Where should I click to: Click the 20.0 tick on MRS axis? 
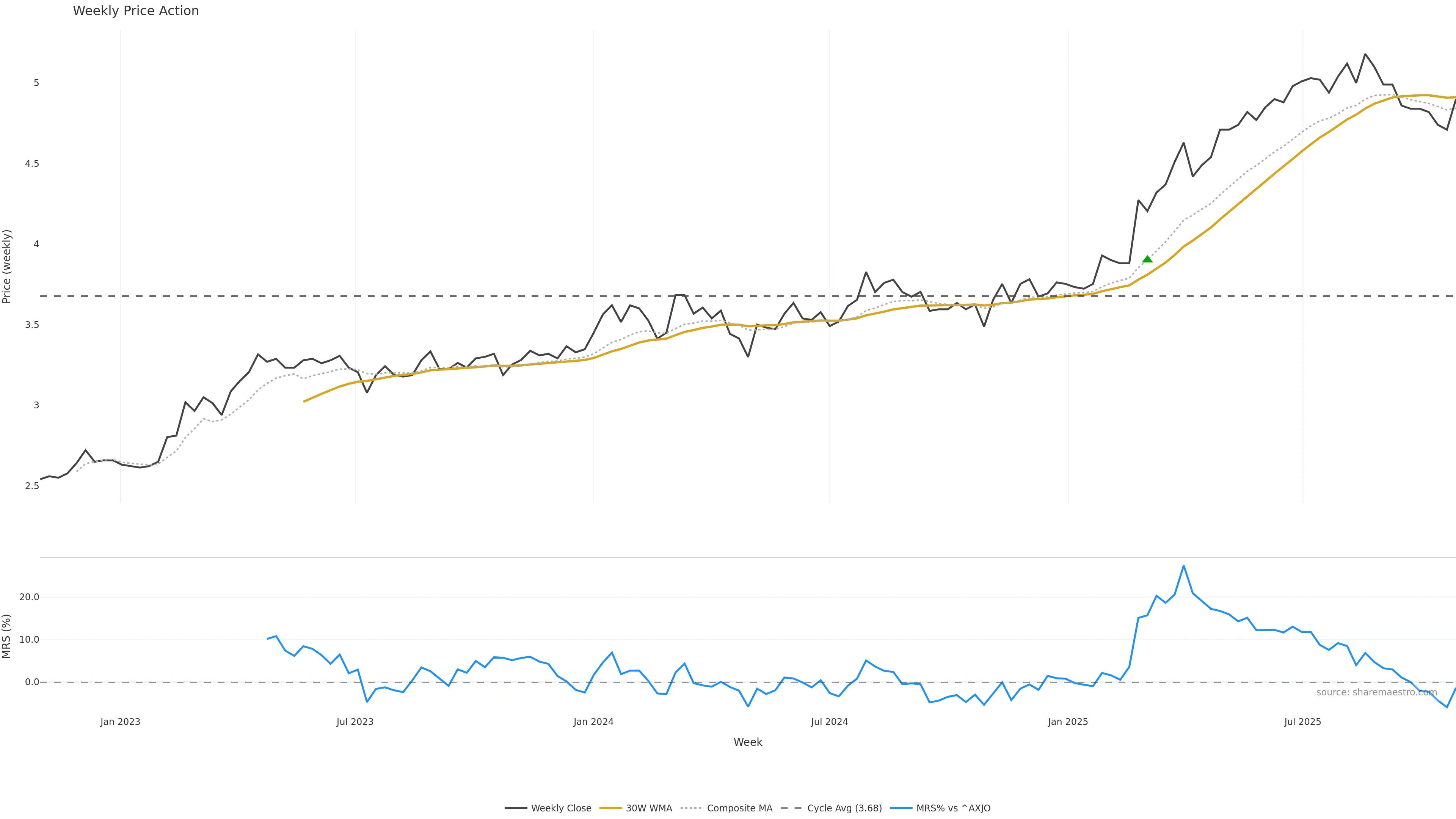tap(29, 597)
